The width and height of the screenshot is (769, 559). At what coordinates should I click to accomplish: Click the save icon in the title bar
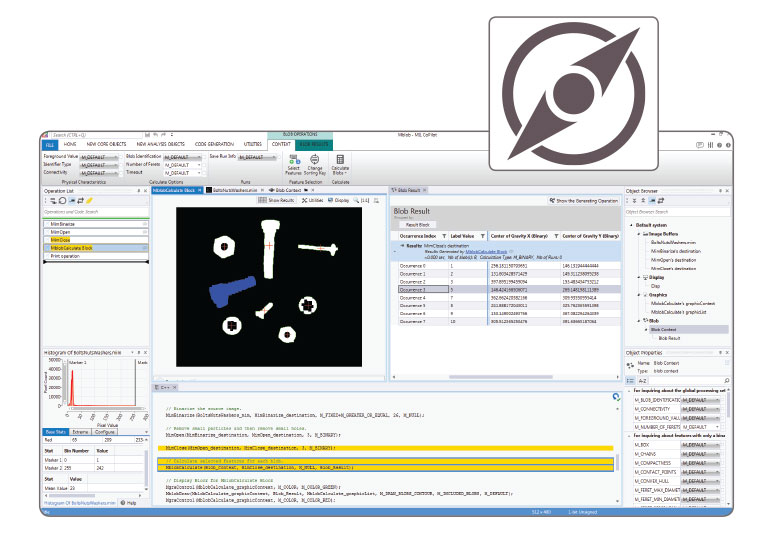pyautogui.click(x=147, y=135)
